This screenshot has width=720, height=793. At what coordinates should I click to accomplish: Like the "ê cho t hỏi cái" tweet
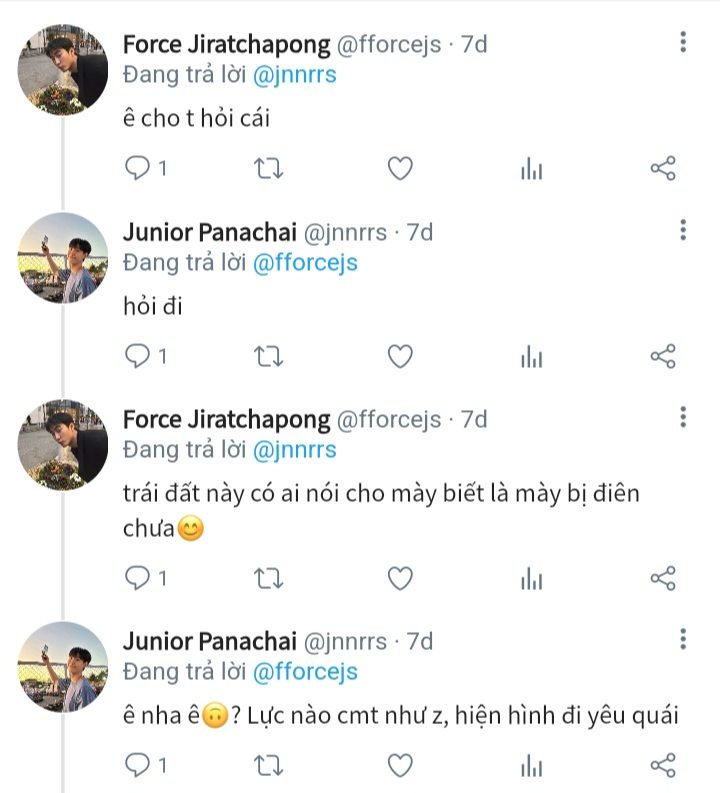tap(400, 168)
